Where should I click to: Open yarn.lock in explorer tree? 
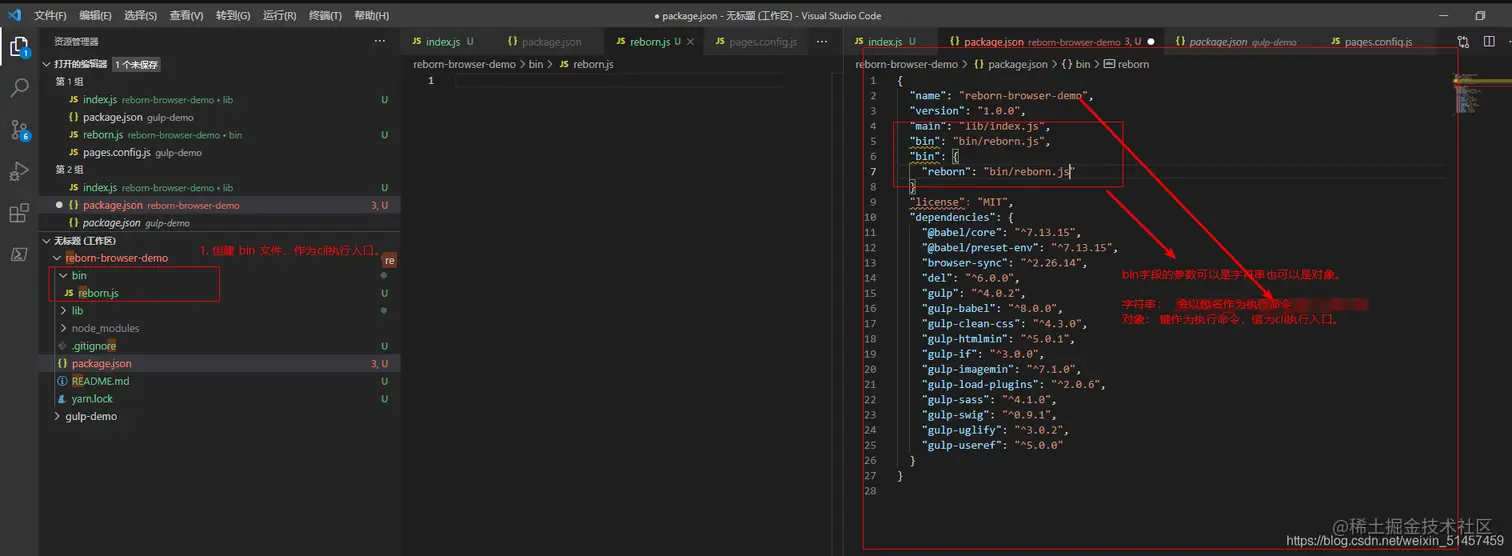tap(92, 399)
